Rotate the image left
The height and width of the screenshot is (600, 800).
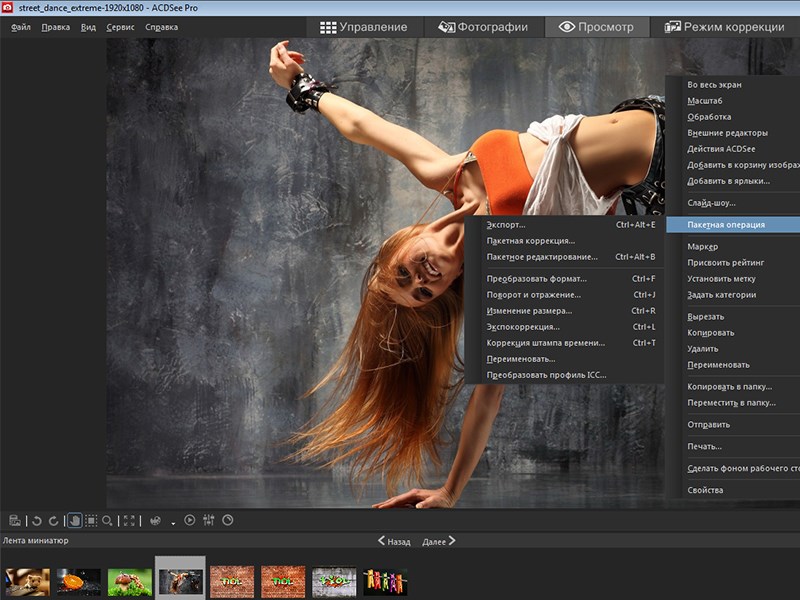click(37, 520)
